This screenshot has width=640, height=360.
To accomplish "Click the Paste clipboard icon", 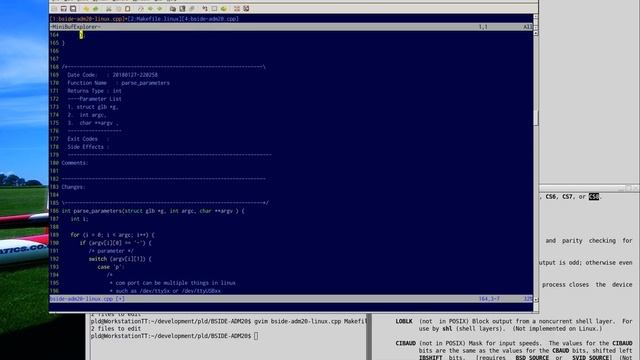I will (x=127, y=9).
